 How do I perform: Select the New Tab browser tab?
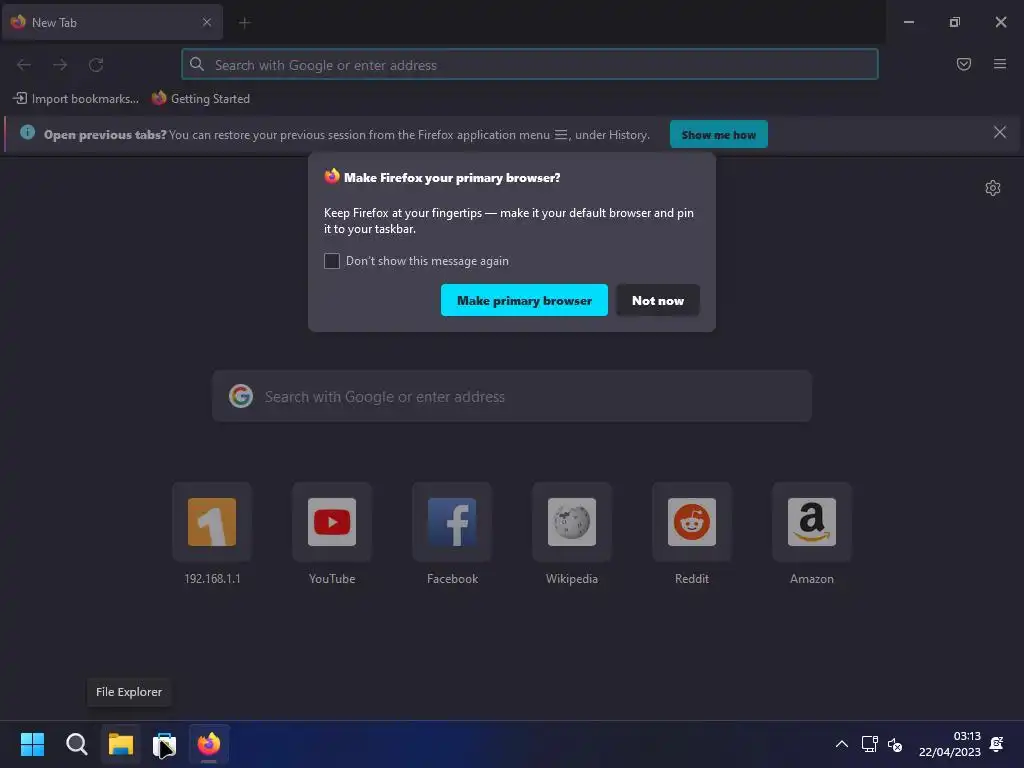pyautogui.click(x=112, y=22)
